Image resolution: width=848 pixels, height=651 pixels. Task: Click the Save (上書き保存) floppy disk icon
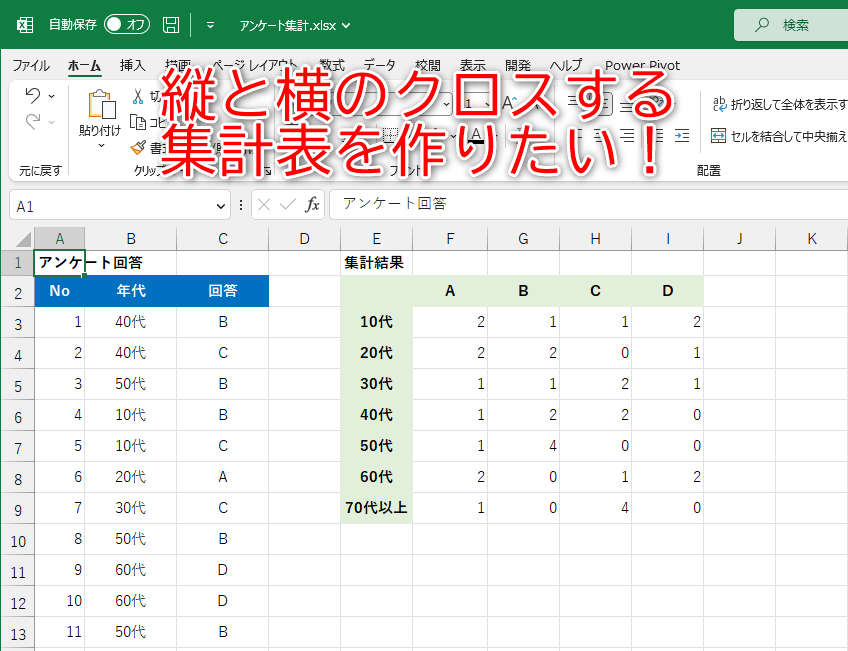click(170, 25)
